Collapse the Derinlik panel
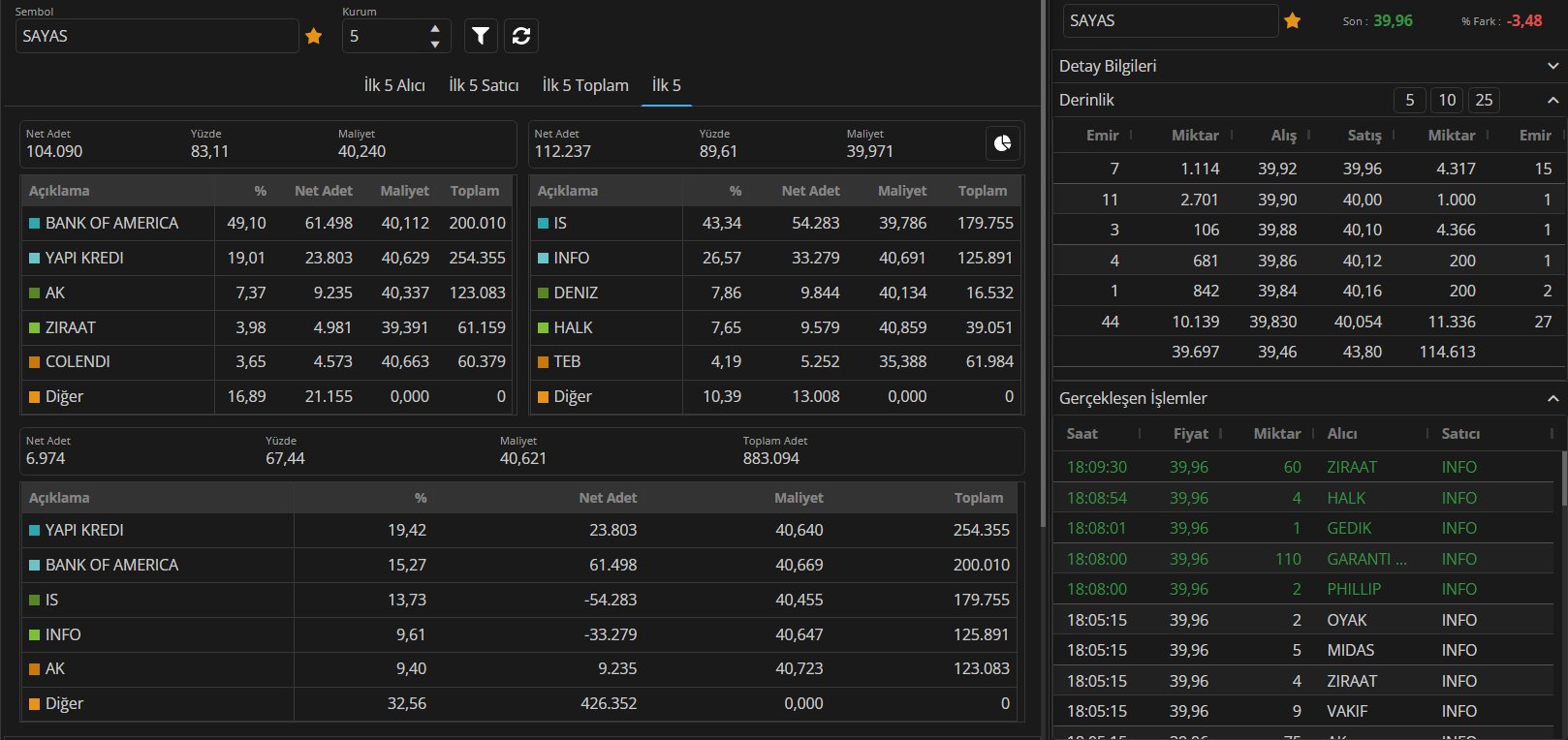1568x740 pixels. (x=1552, y=100)
